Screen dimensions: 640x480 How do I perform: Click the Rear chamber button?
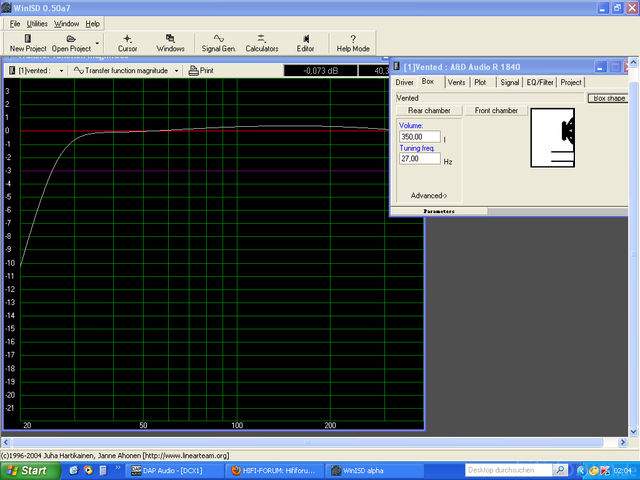(x=429, y=111)
